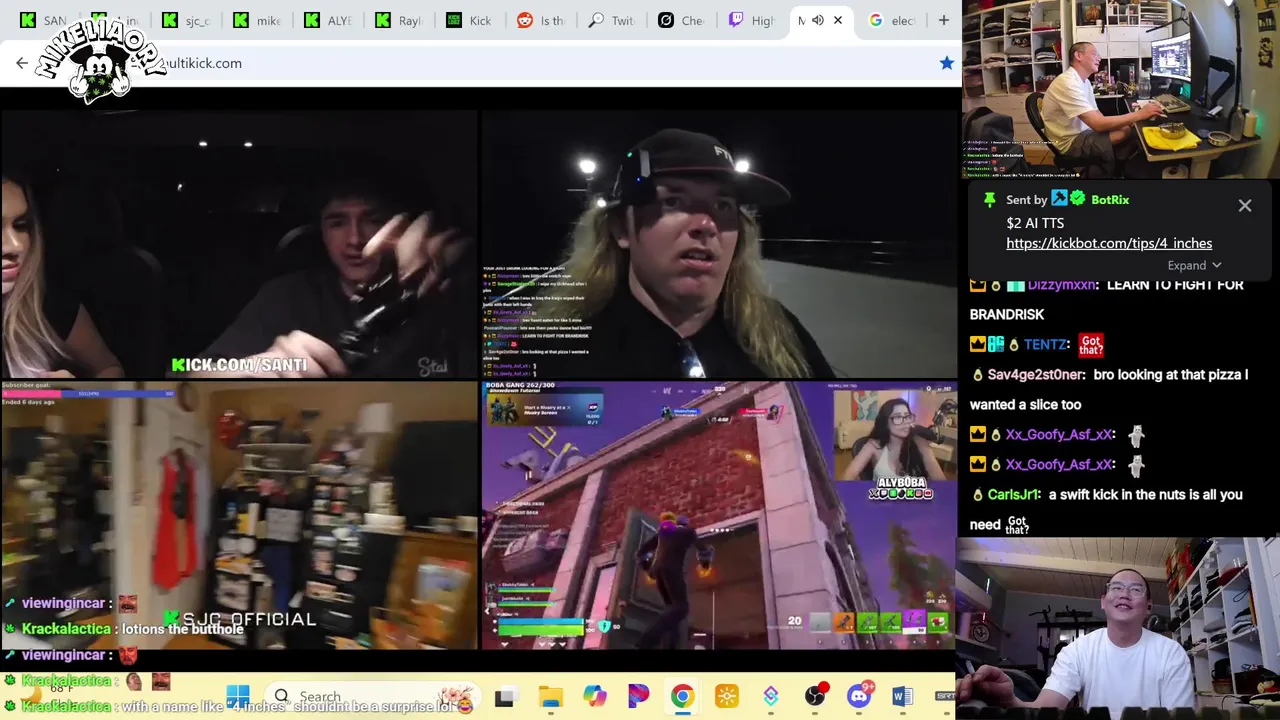Open the kickbot.com/tips/4_inches link
The image size is (1280, 720).
[1109, 243]
